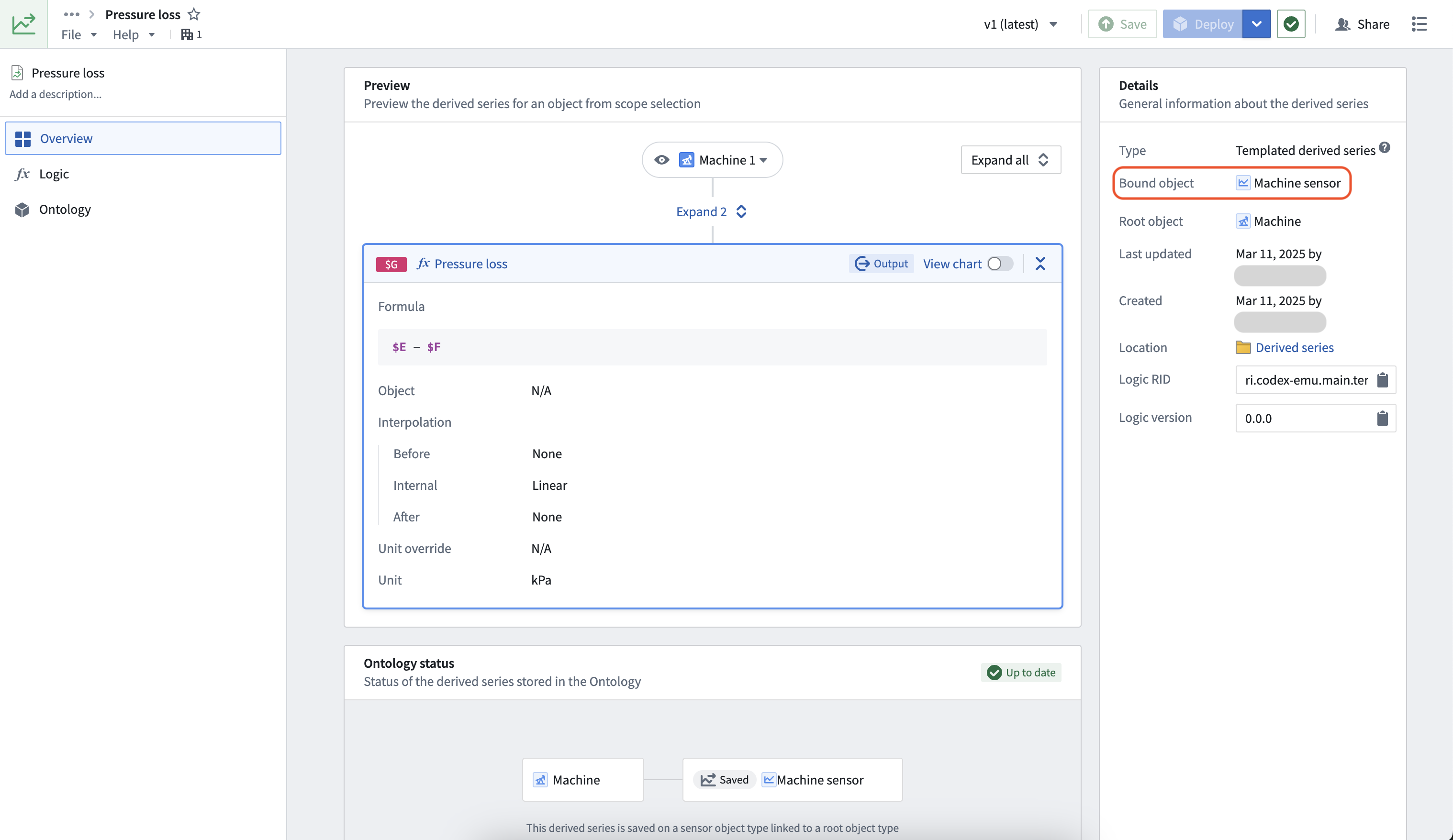Copy the Logic RID to clipboard
The image size is (1453, 840).
(1383, 380)
